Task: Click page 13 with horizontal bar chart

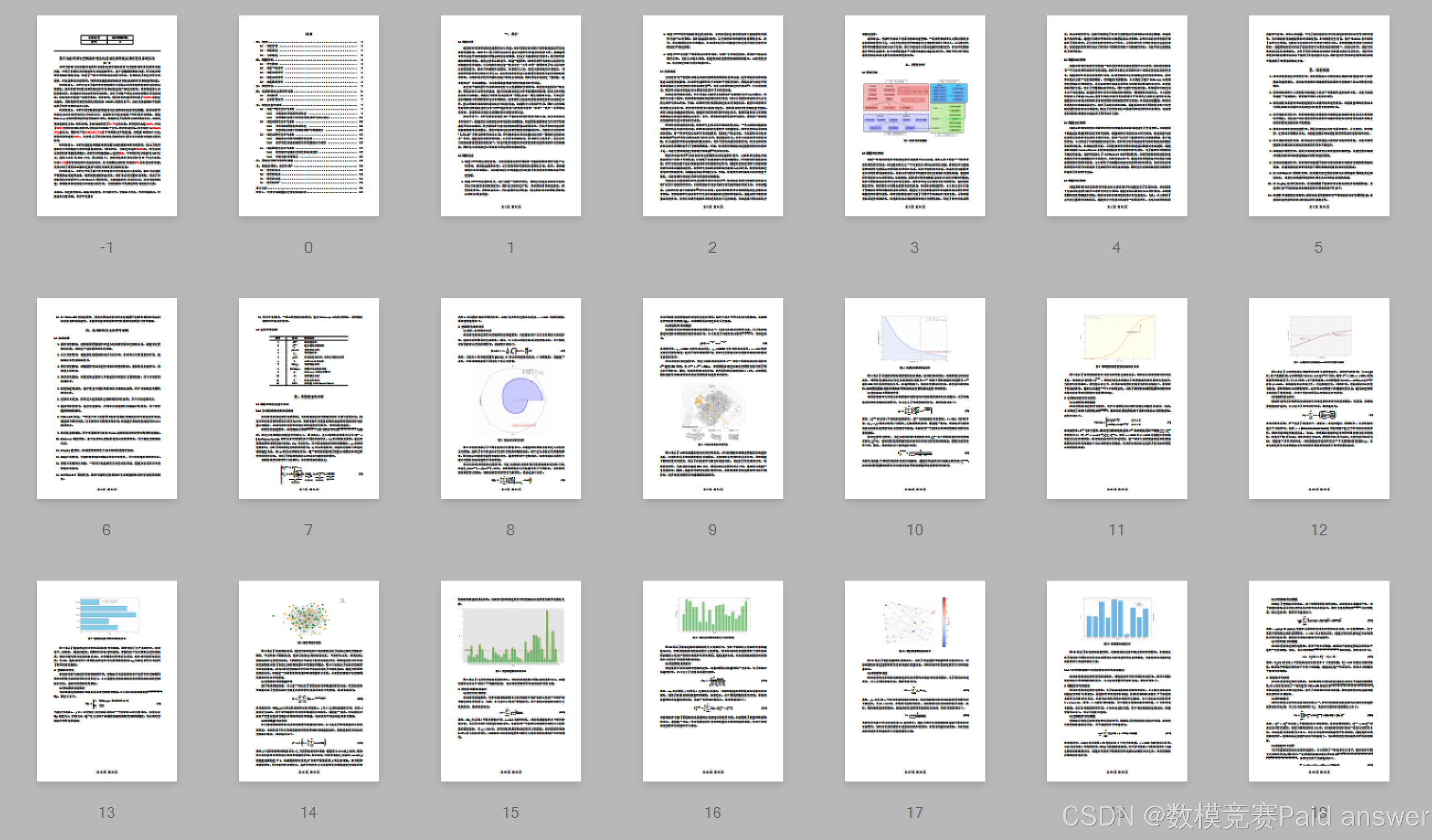Action: [x=107, y=680]
